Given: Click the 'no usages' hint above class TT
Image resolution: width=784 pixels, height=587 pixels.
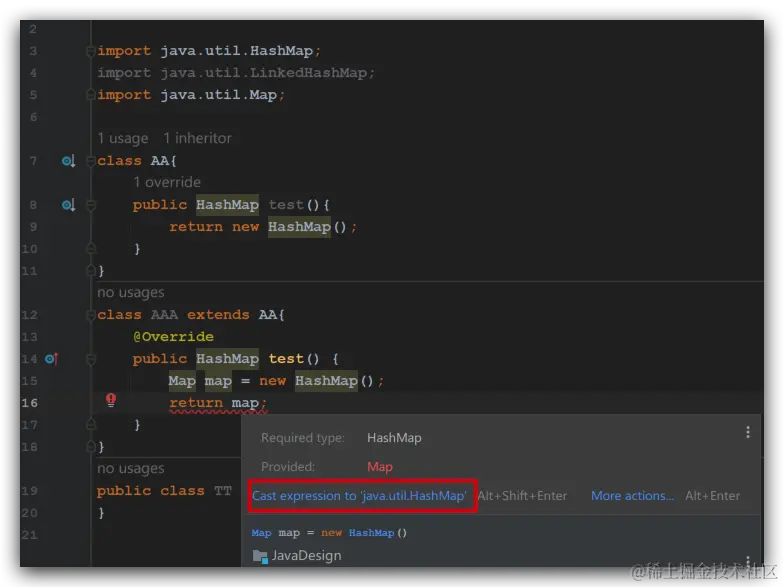Looking at the screenshot, I should [x=130, y=468].
